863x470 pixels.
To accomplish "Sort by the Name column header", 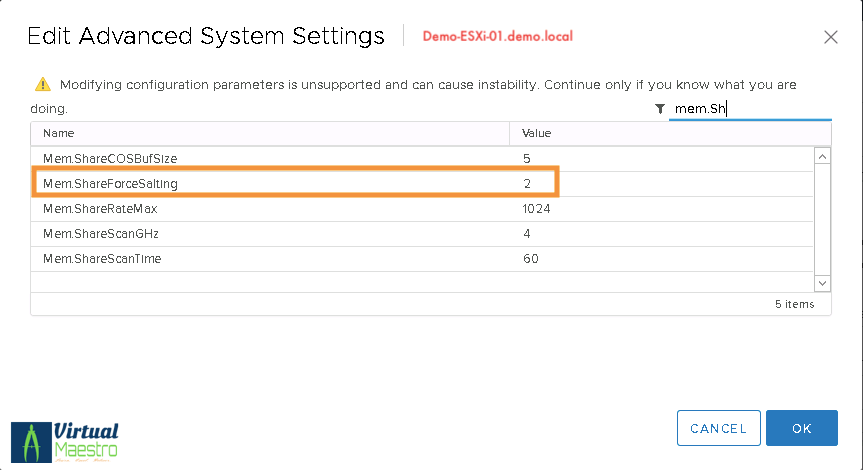I will coord(59,133).
